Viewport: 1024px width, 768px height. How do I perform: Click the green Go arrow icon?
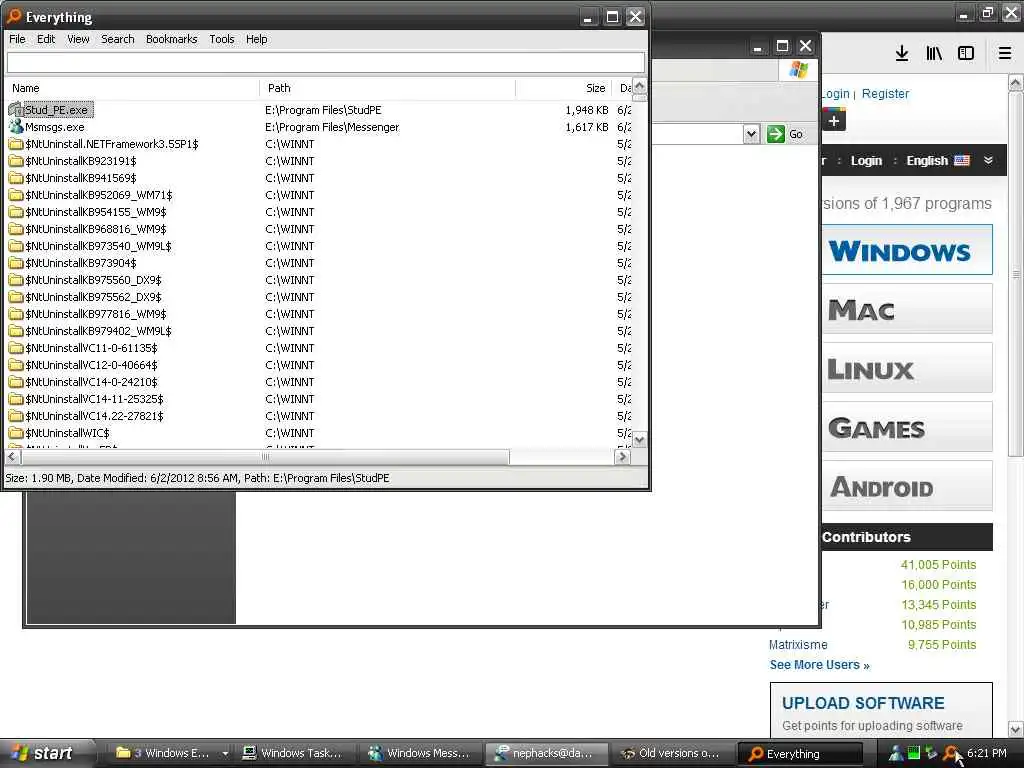tap(775, 134)
